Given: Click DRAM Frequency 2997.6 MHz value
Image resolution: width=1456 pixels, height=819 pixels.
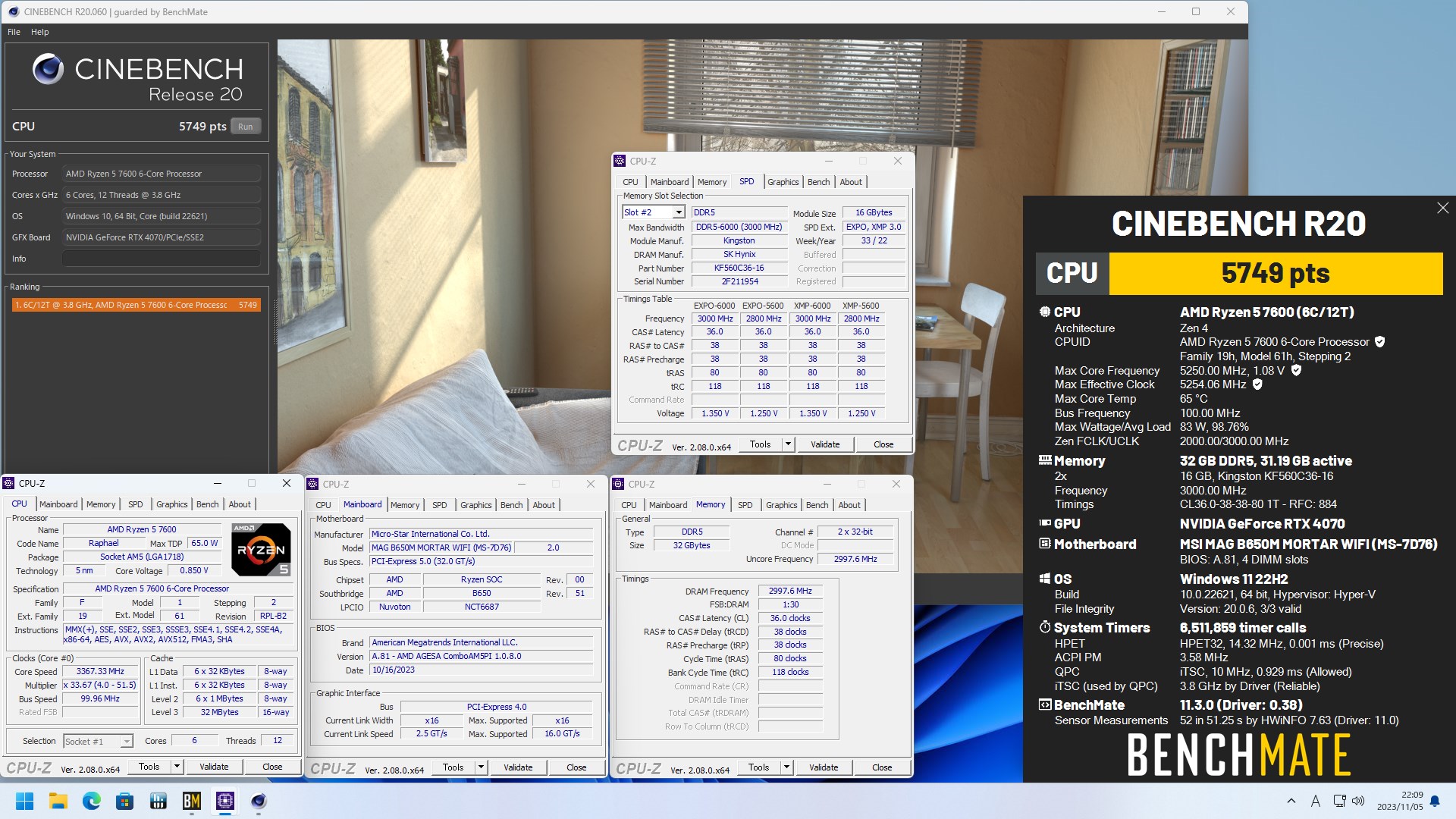Looking at the screenshot, I should [x=790, y=591].
